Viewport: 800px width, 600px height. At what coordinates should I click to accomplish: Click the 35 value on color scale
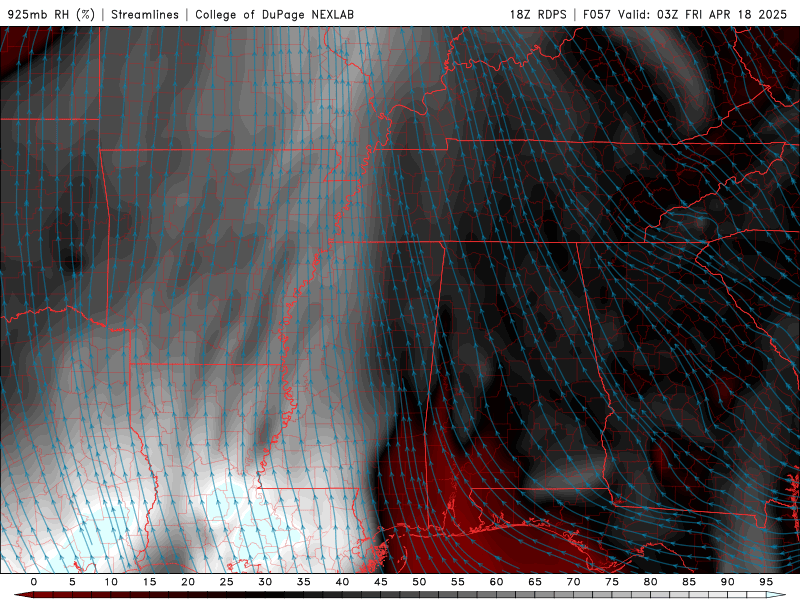(304, 582)
